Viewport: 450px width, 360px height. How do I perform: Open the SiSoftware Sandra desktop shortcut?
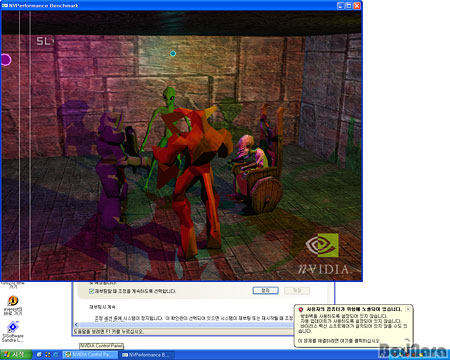coord(13,331)
